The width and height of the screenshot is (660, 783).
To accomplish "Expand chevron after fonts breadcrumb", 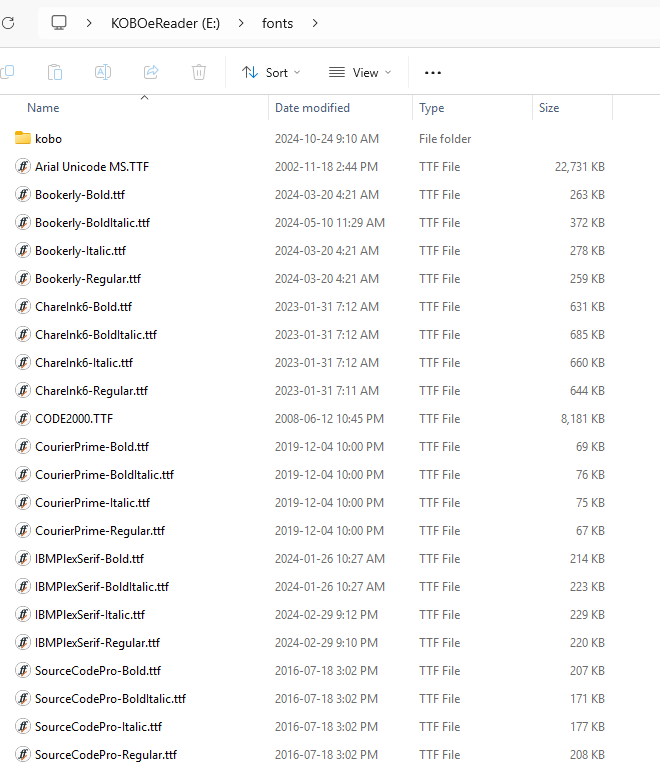I will [315, 23].
